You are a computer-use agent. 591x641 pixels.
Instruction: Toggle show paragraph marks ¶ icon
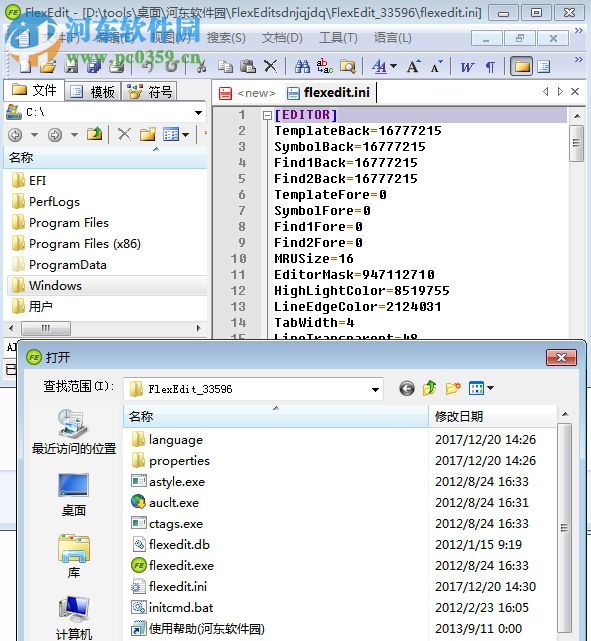[x=490, y=67]
